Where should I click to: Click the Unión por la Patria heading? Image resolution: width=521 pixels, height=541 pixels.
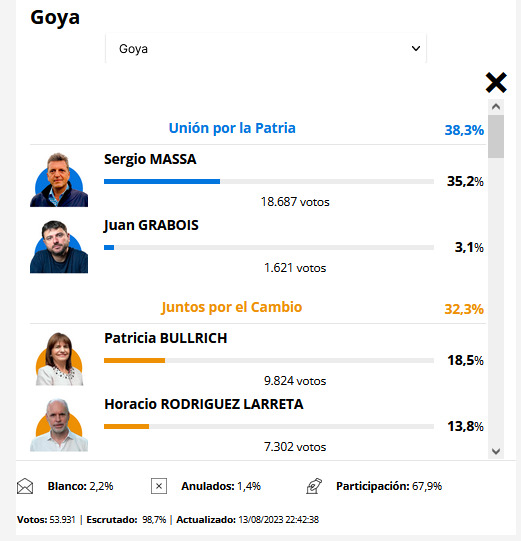[232, 128]
